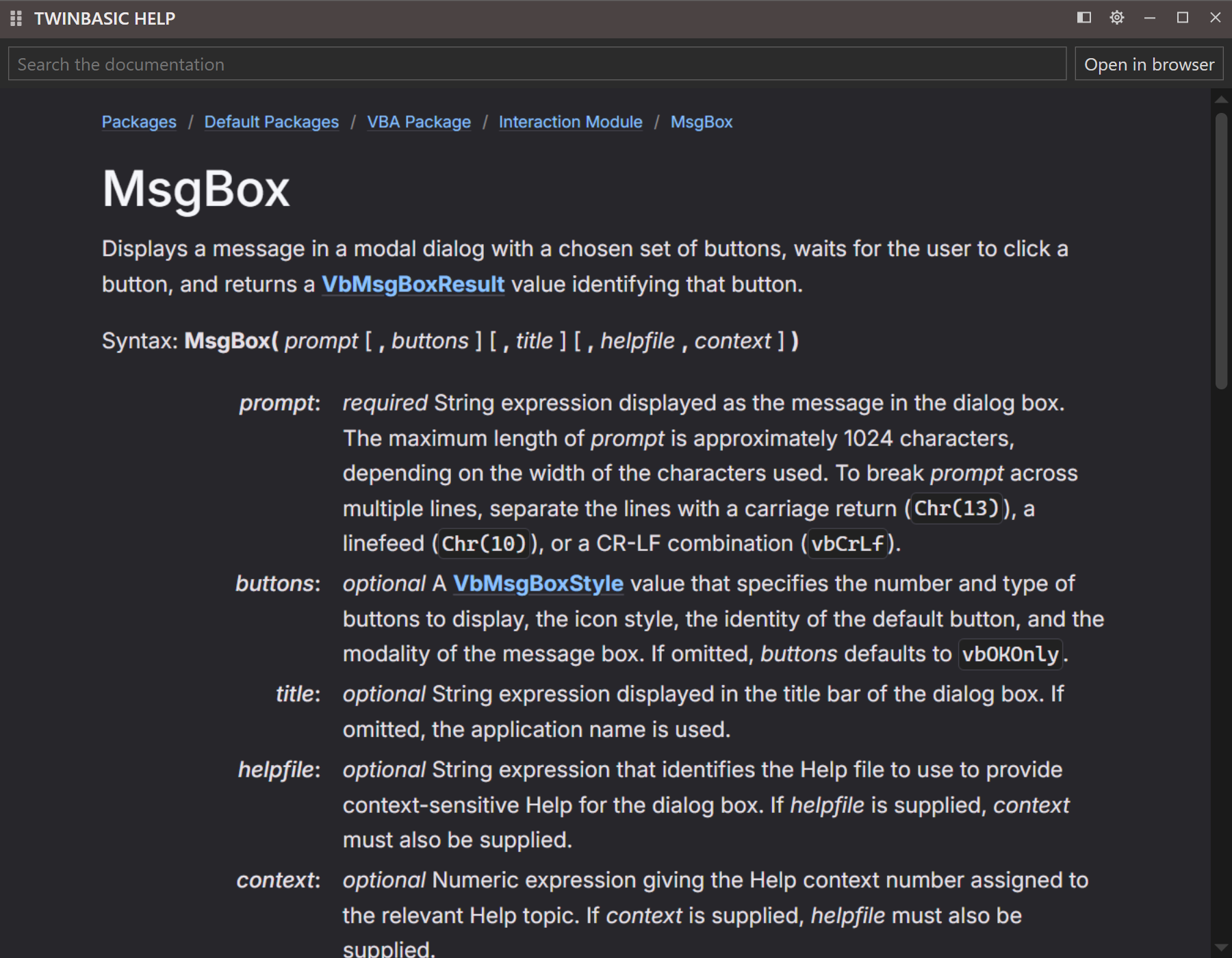Click the 'buttons:' parameter label
Screen dimensions: 1232x958
click(x=278, y=584)
